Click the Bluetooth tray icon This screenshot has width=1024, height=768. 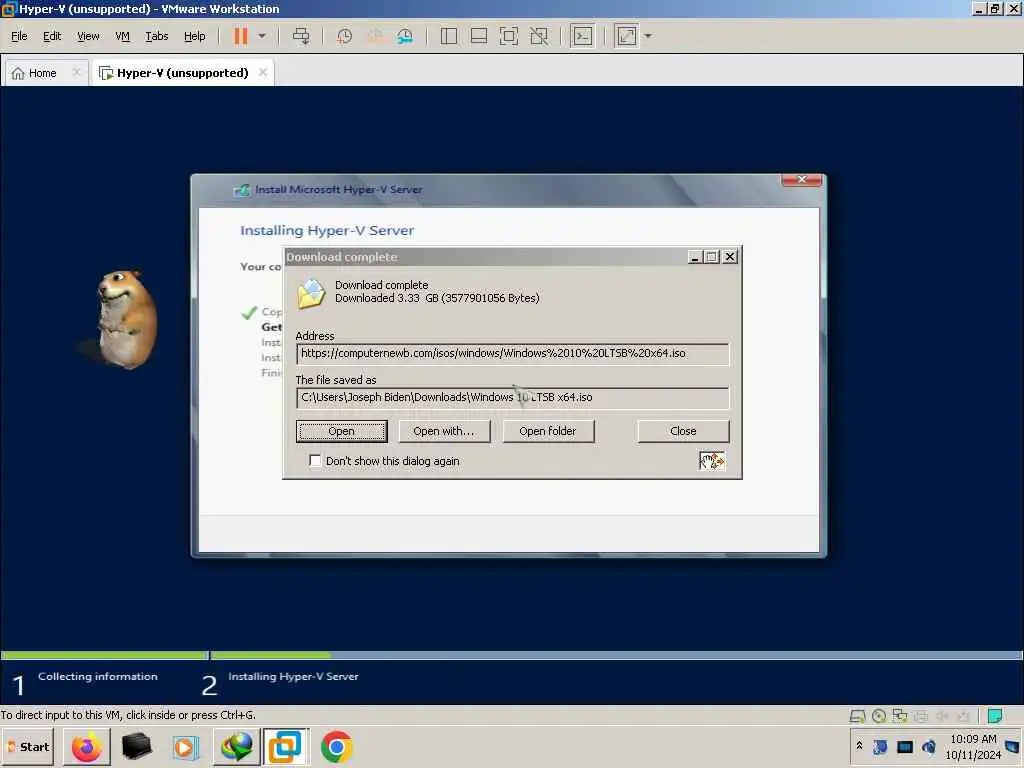point(880,746)
